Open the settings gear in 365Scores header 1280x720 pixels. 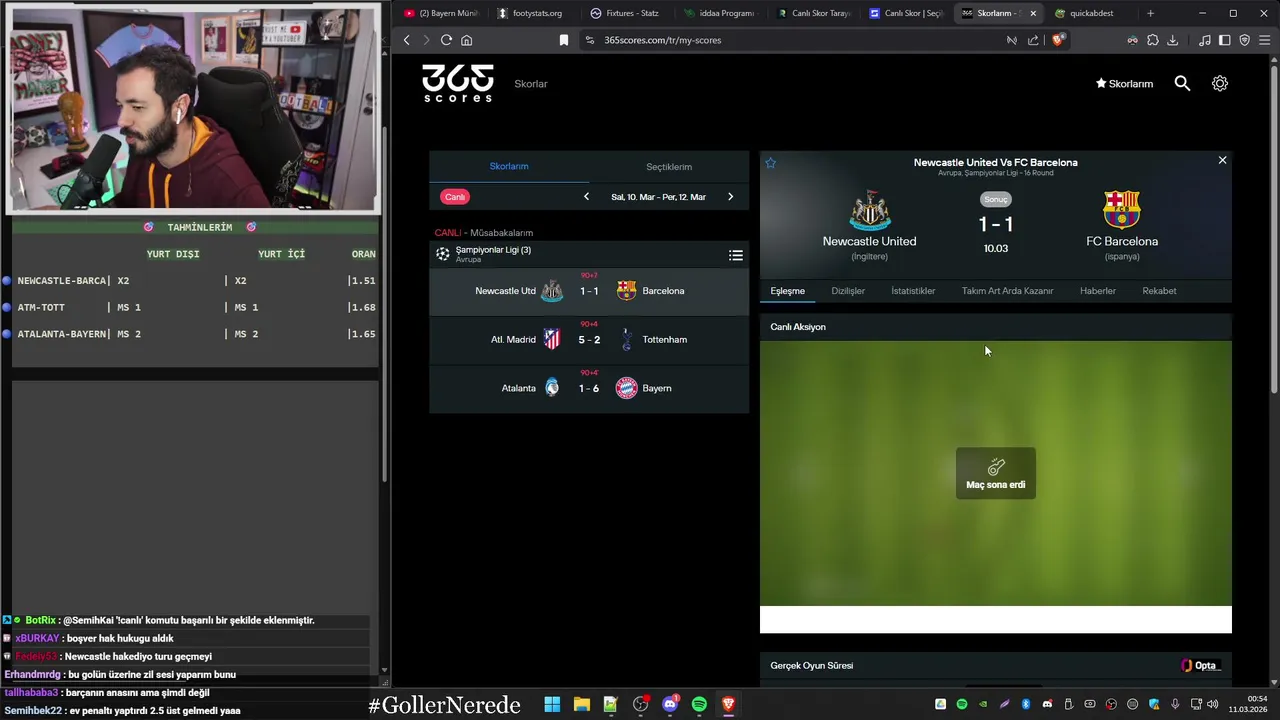click(1220, 84)
